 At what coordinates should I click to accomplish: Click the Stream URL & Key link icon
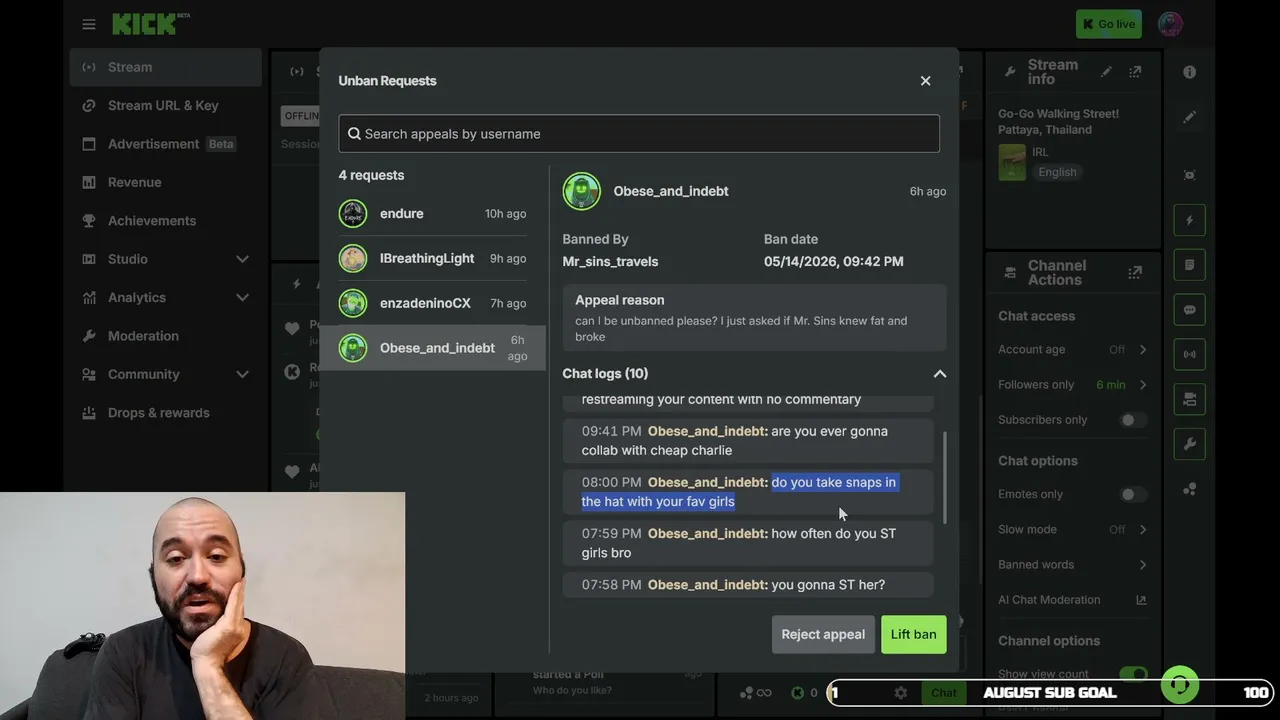coord(89,105)
